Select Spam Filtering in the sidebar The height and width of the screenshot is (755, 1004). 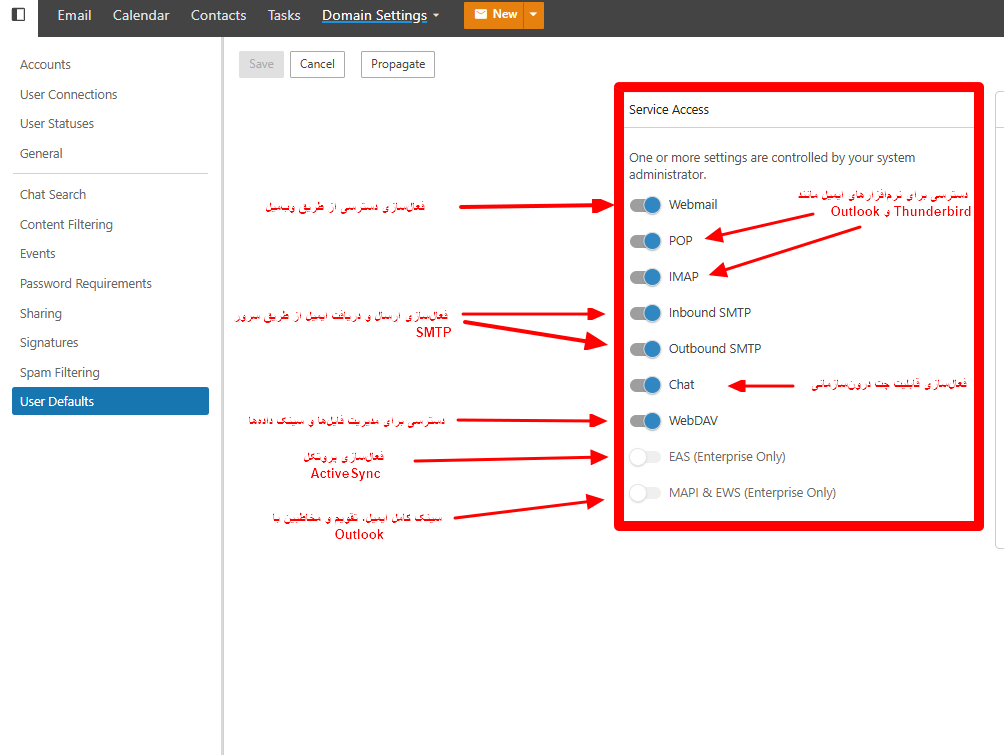pos(60,373)
